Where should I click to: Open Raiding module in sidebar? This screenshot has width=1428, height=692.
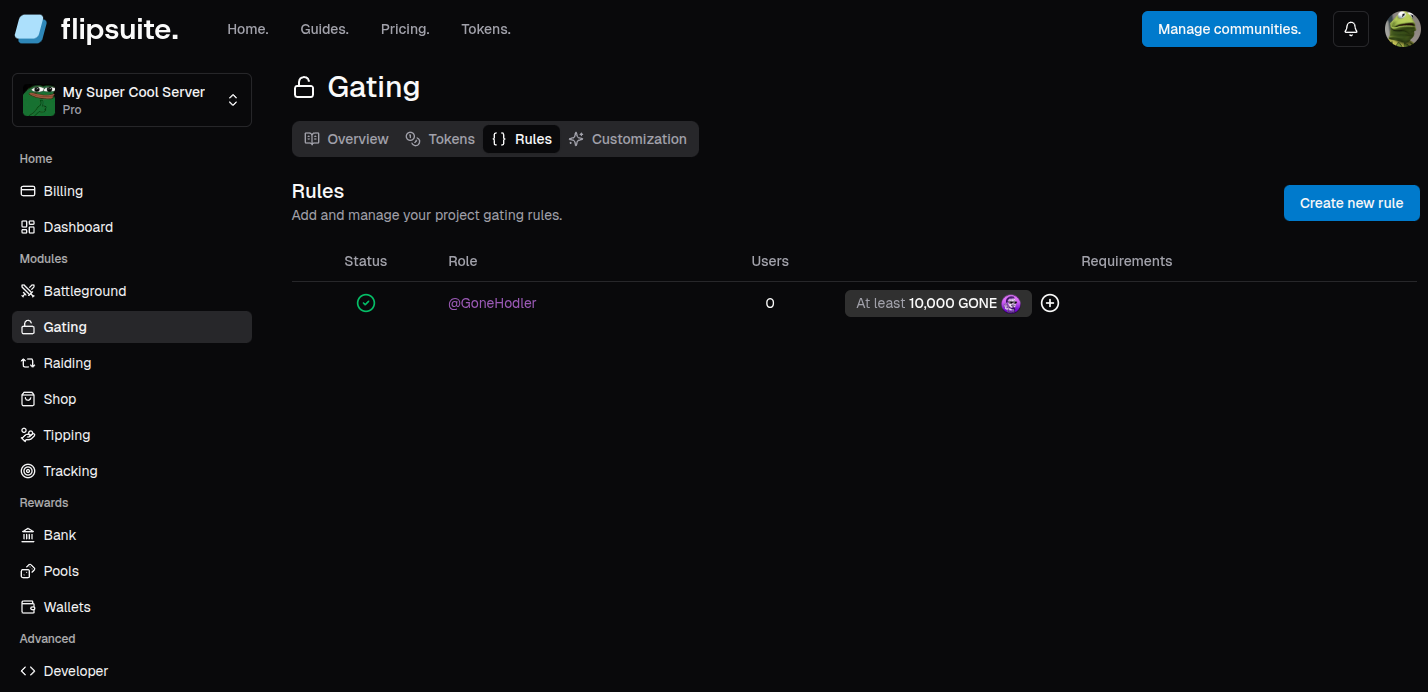tap(132, 363)
